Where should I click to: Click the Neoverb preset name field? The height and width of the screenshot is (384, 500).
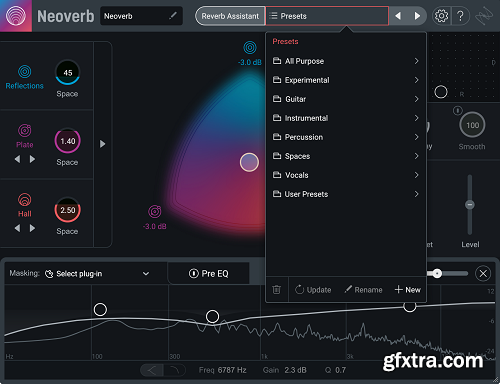[x=141, y=16]
